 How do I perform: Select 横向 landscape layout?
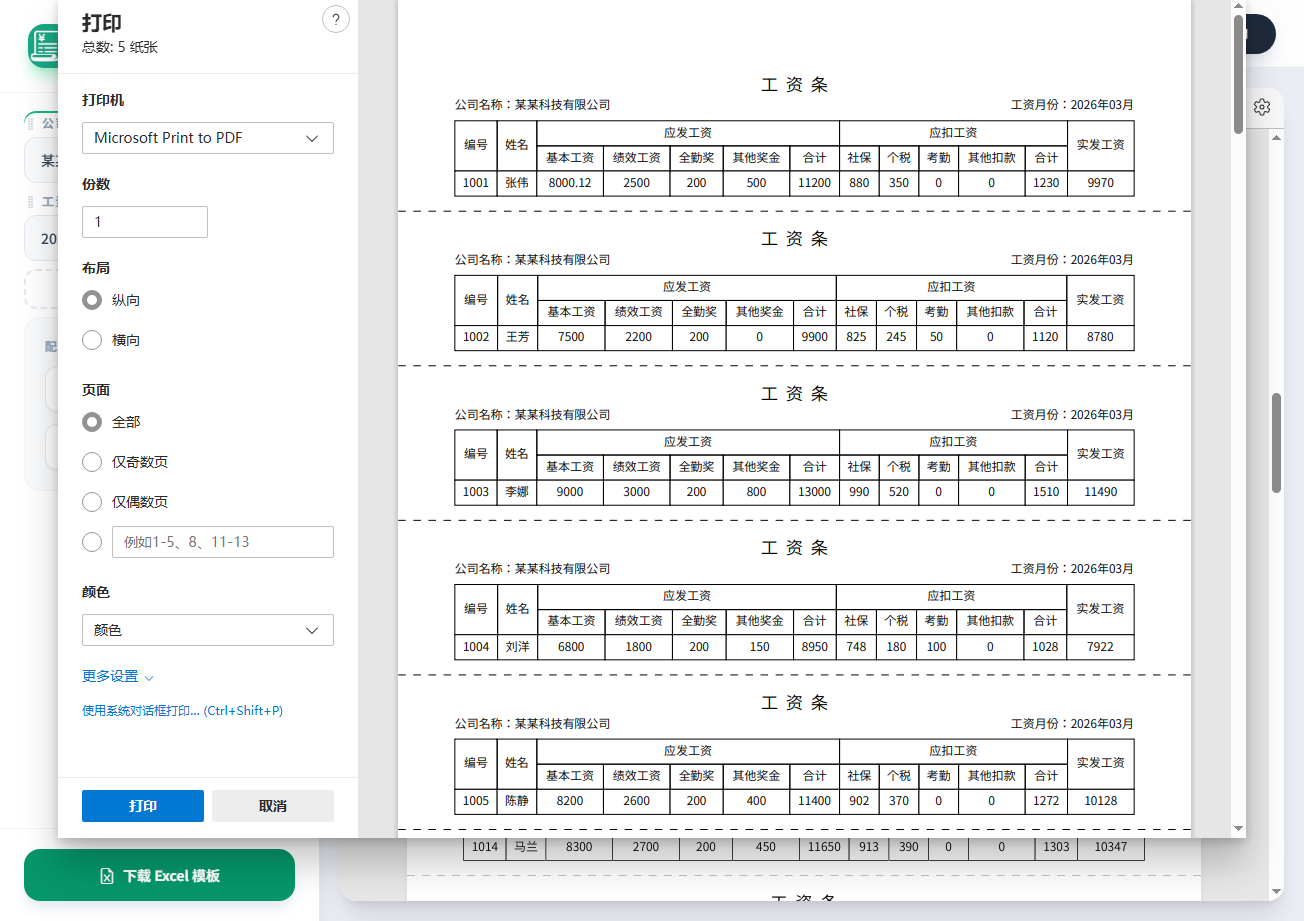tap(92, 340)
